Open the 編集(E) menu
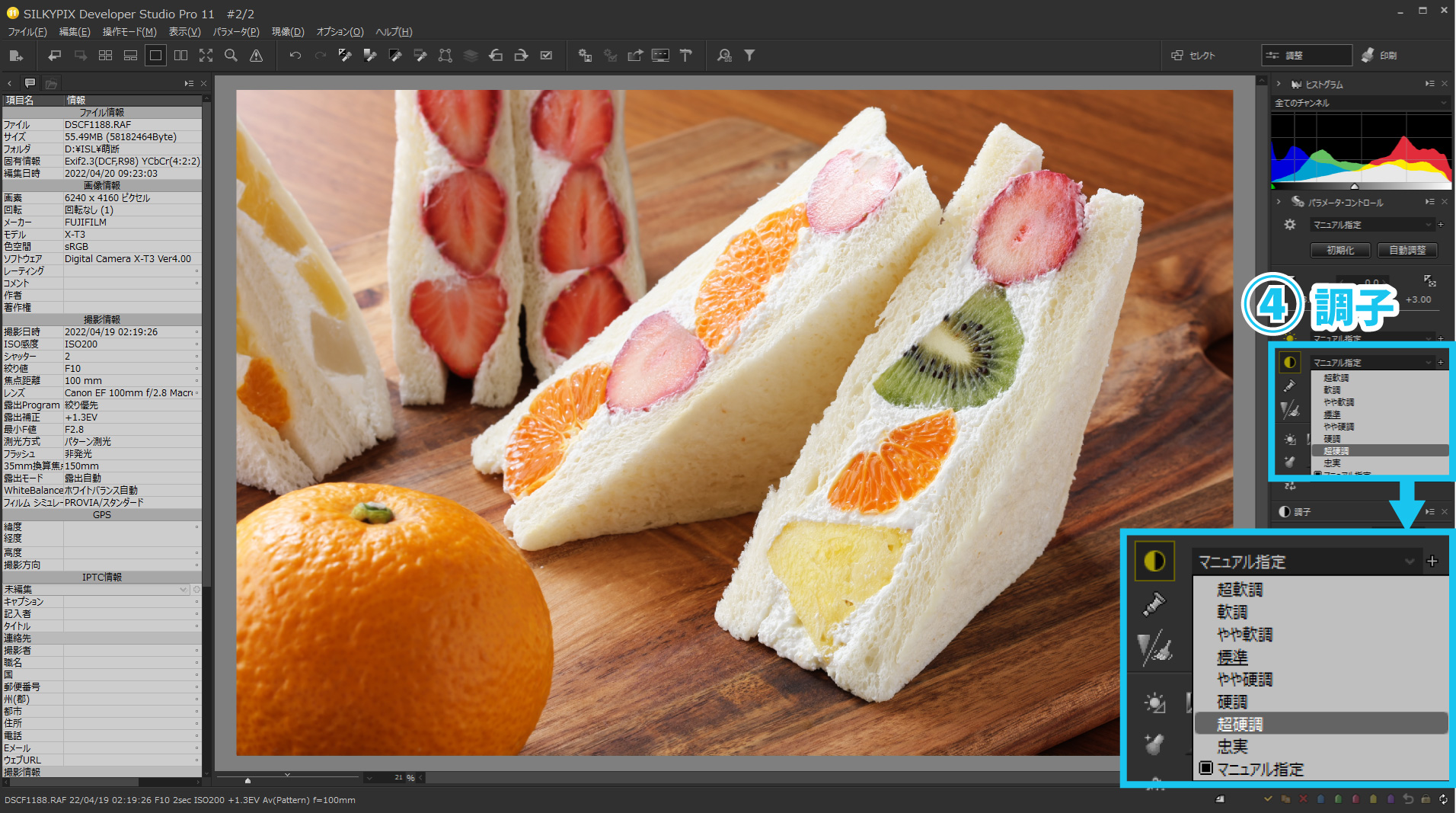Screen dimensions: 1456x813 [75, 32]
